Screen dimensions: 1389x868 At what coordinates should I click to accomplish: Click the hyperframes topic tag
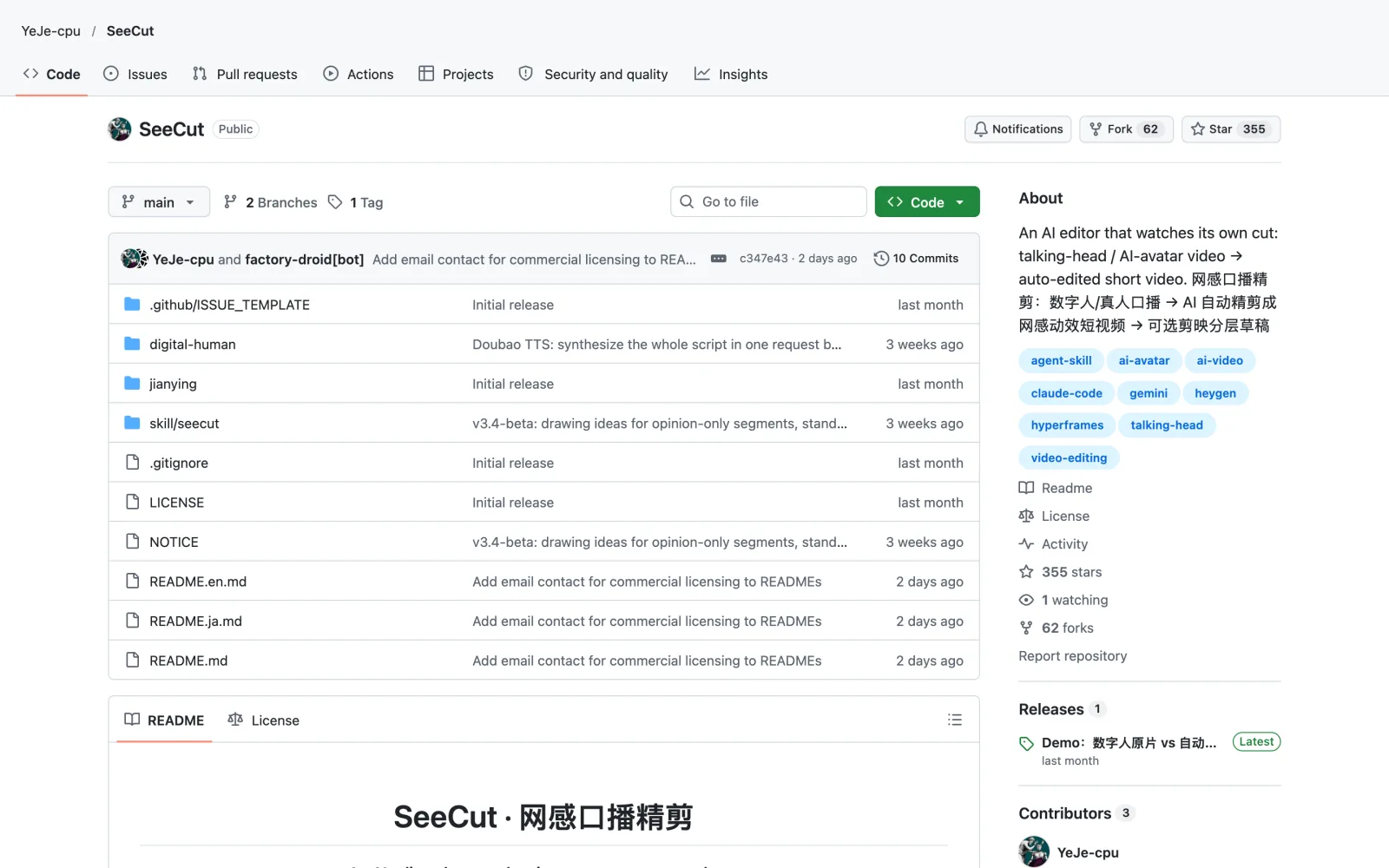tap(1067, 425)
